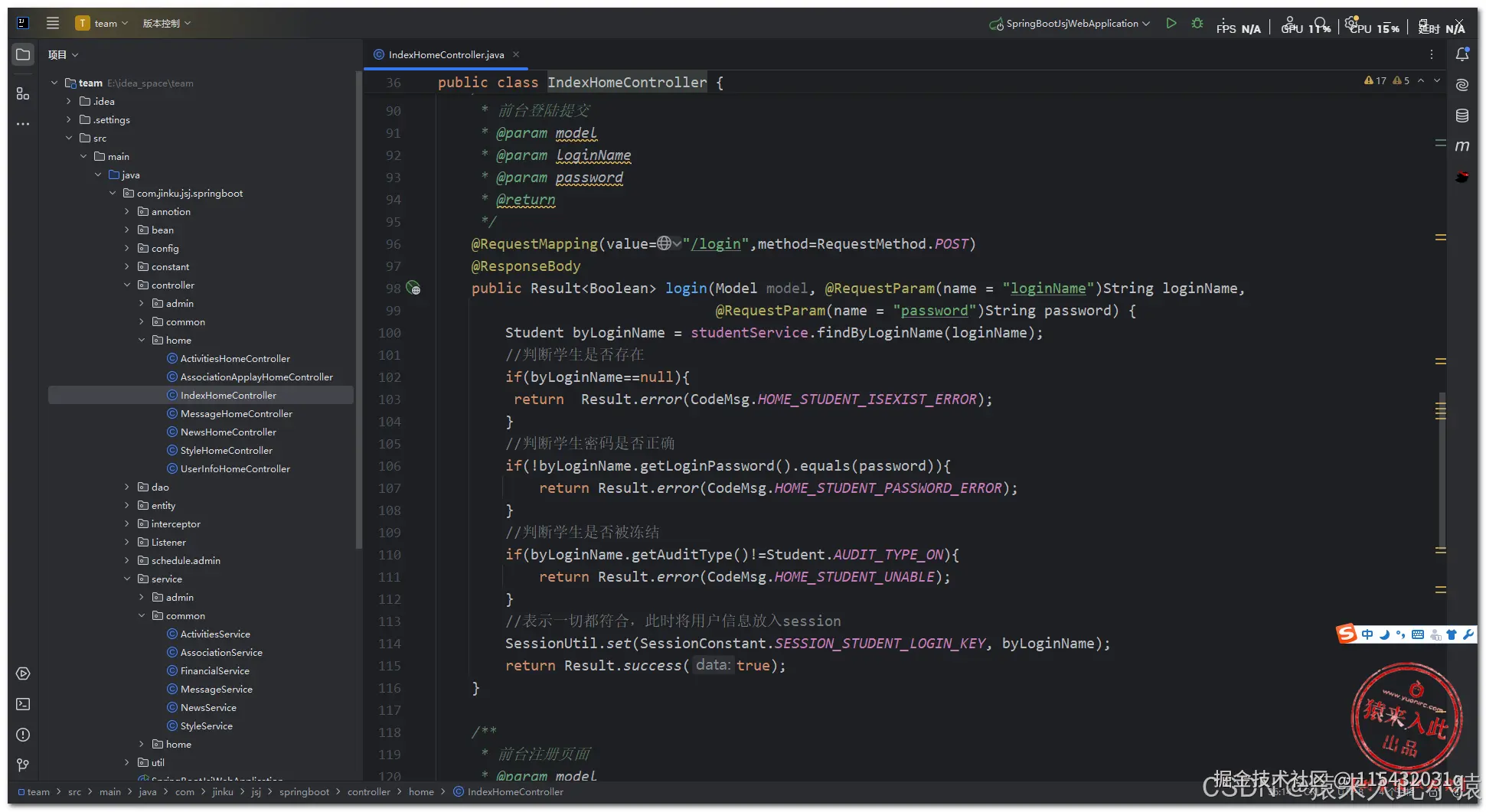Open the Notifications bell panel

pos(1462,54)
